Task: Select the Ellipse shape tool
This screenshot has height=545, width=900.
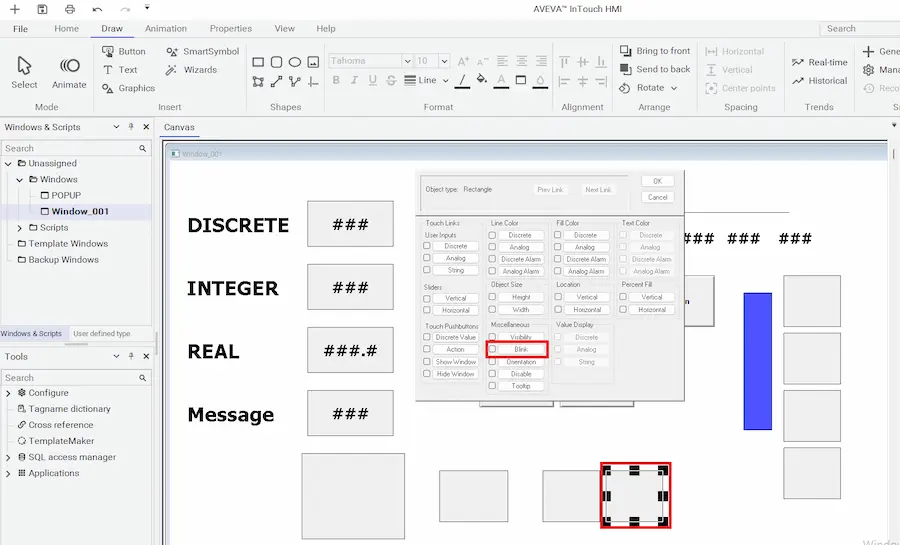Action: click(294, 62)
